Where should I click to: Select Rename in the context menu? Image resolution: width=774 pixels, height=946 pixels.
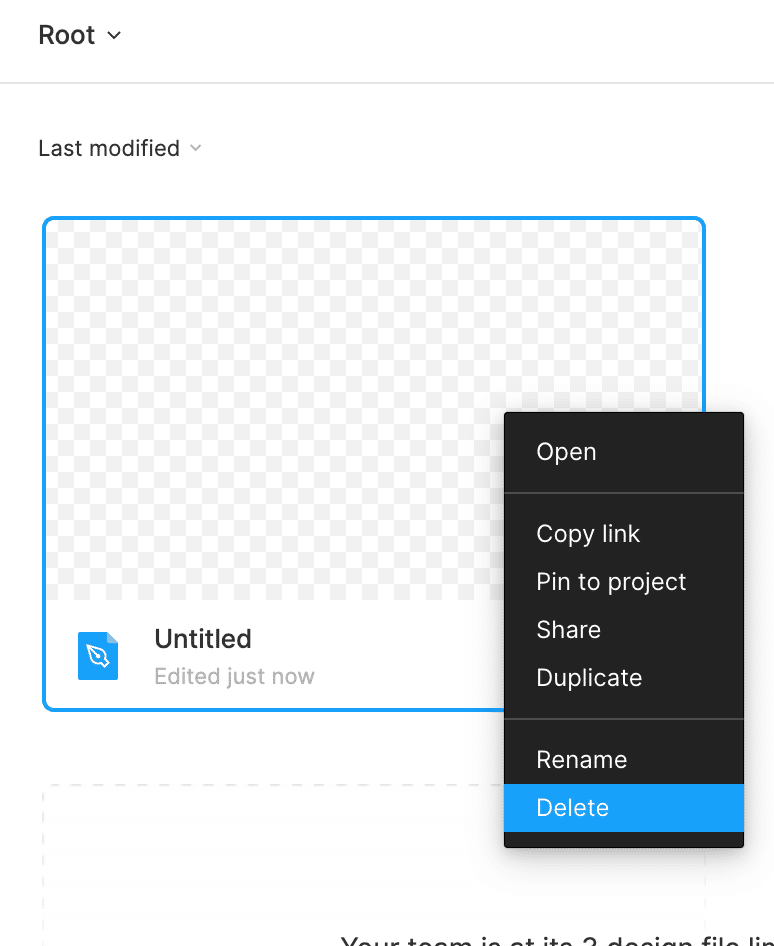pos(581,760)
